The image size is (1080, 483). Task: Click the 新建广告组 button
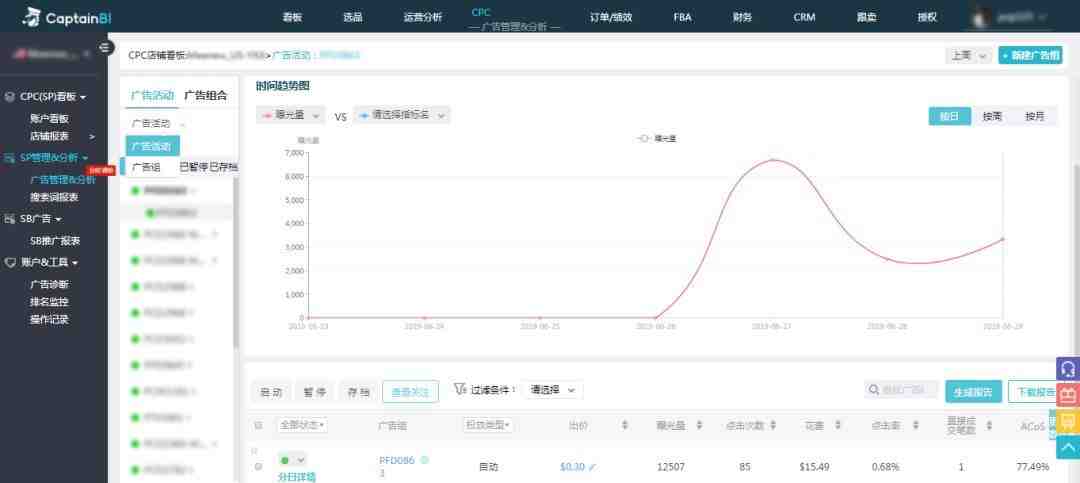tap(1030, 55)
